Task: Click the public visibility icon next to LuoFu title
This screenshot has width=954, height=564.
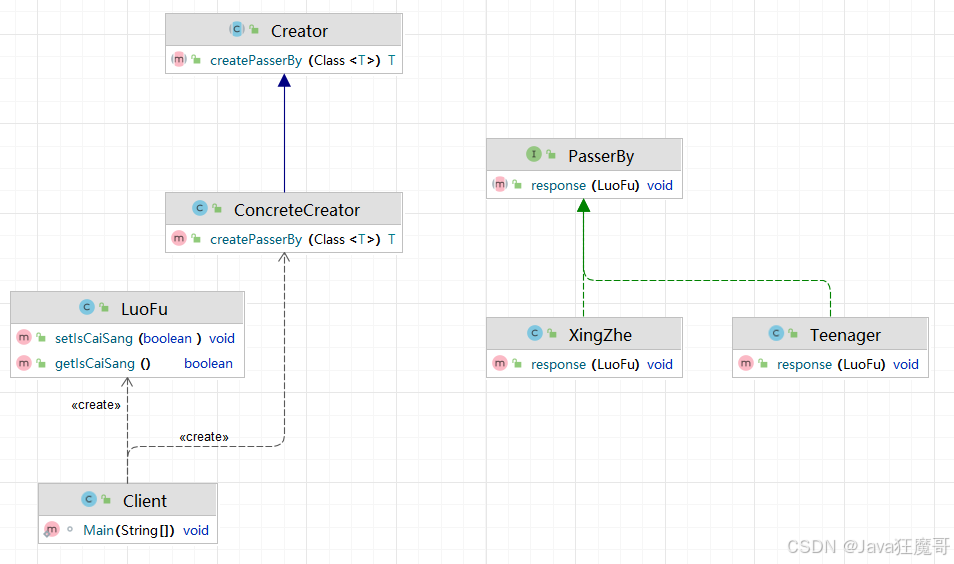Action: coord(104,307)
